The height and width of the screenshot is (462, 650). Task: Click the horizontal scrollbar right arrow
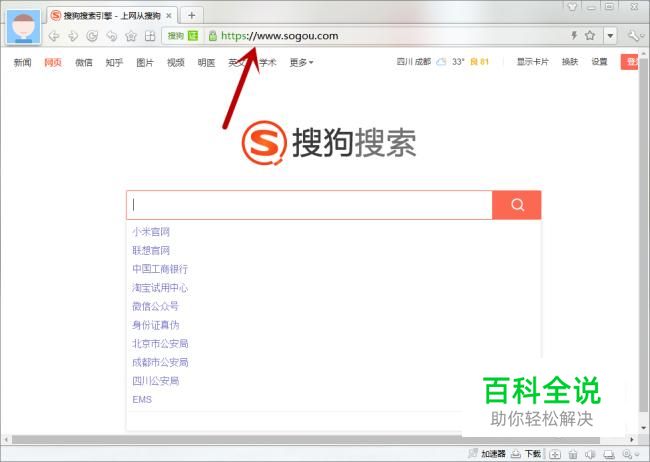tap(632, 440)
